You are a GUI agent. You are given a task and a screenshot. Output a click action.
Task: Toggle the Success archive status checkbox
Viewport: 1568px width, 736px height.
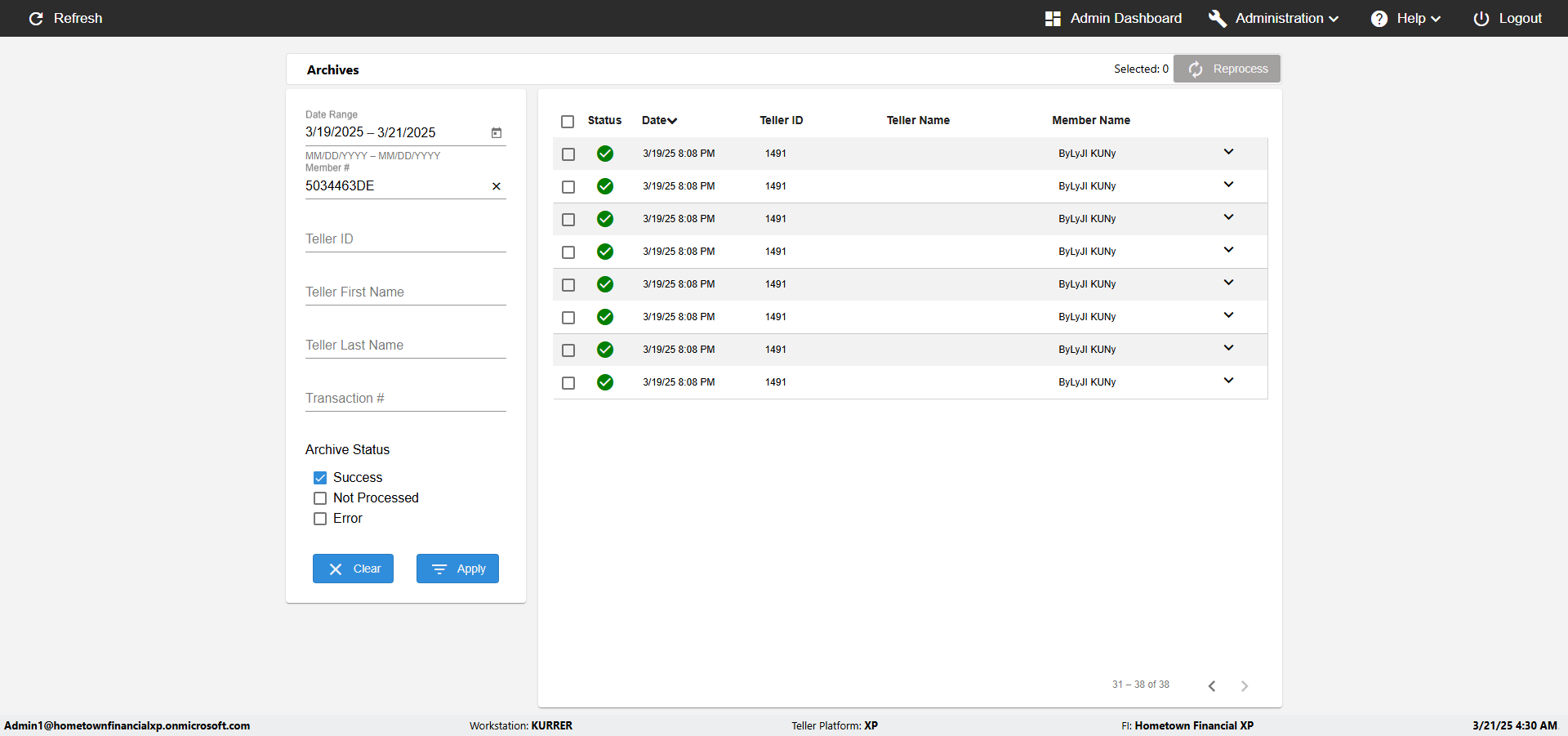[320, 478]
